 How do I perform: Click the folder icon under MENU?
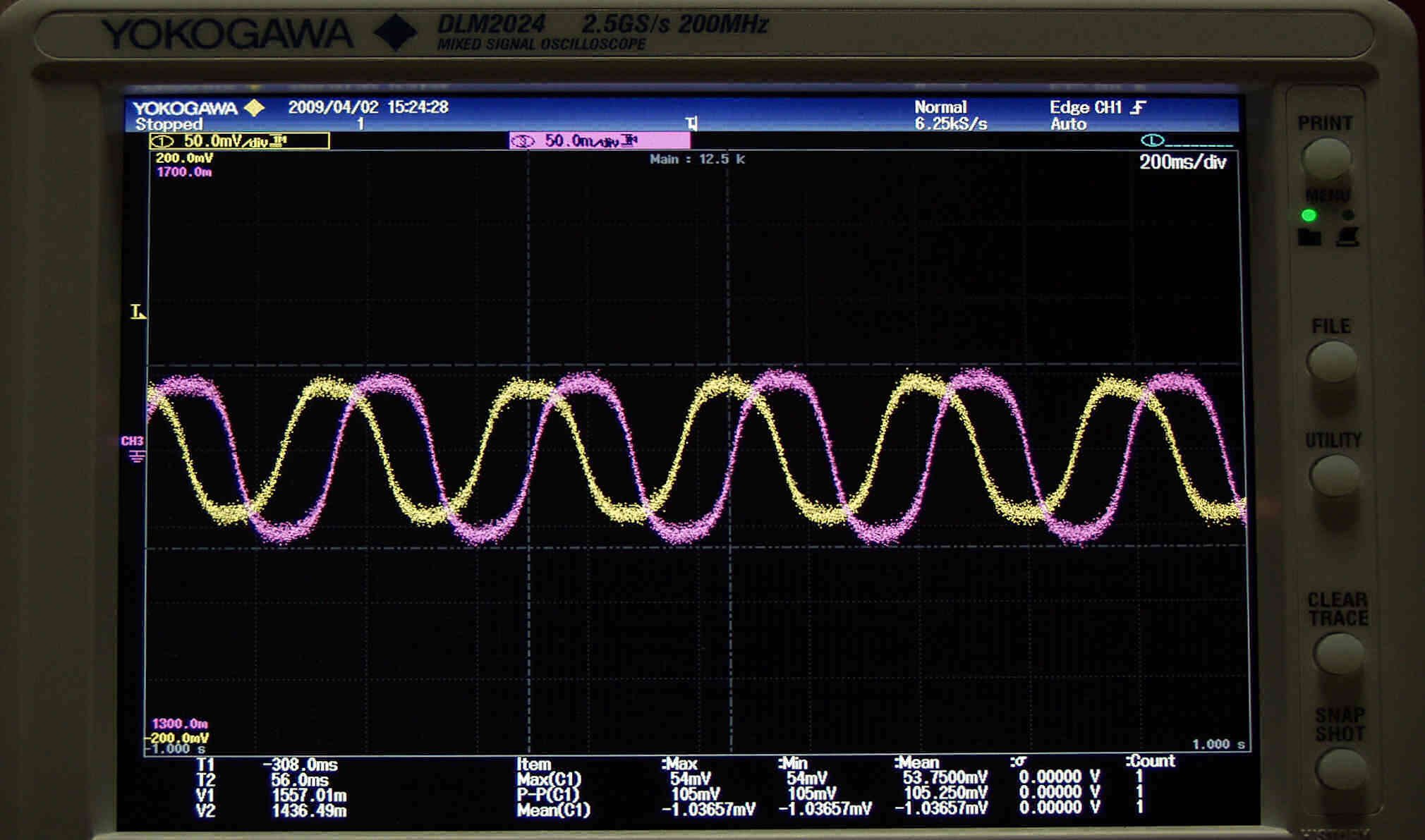tap(1309, 238)
